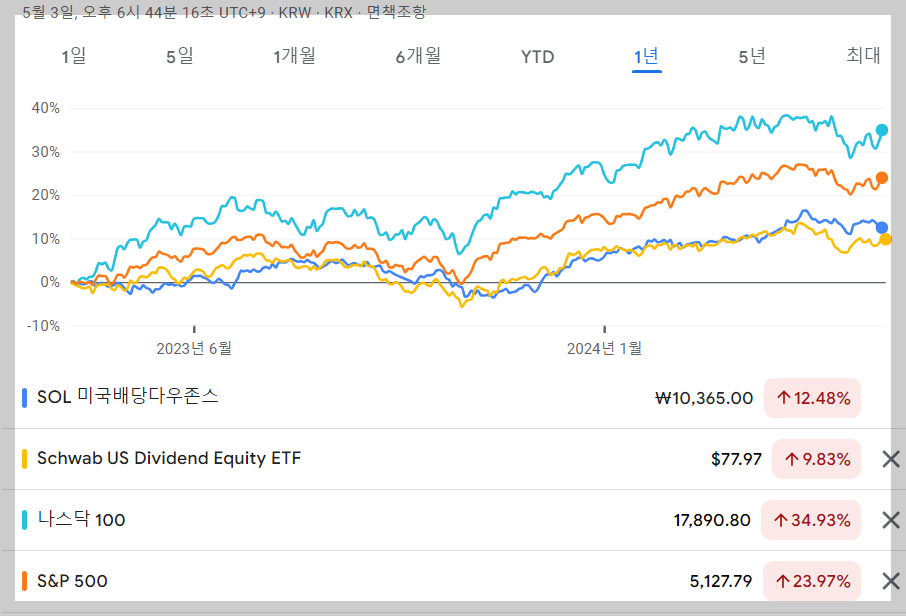The width and height of the screenshot is (906, 616).
Task: Click the blue dot beside SOL 미국배당다우존스
Action: 23,397
